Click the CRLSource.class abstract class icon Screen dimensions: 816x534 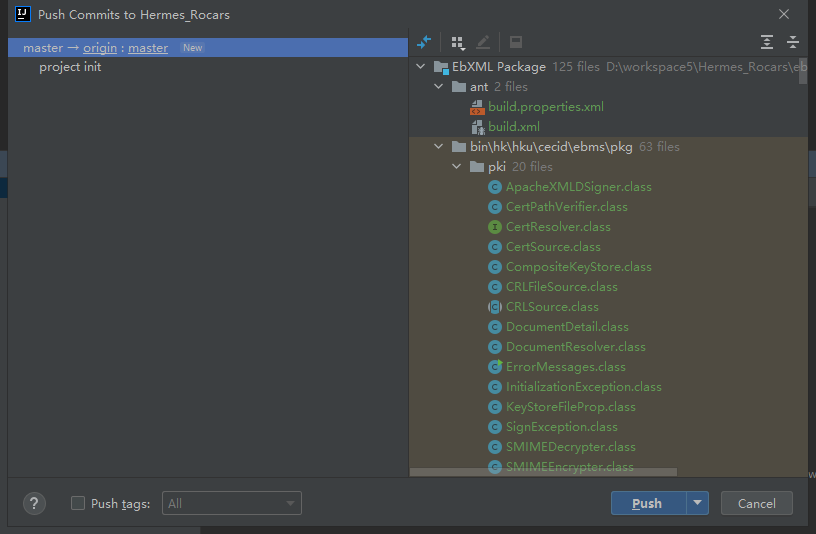[494, 307]
